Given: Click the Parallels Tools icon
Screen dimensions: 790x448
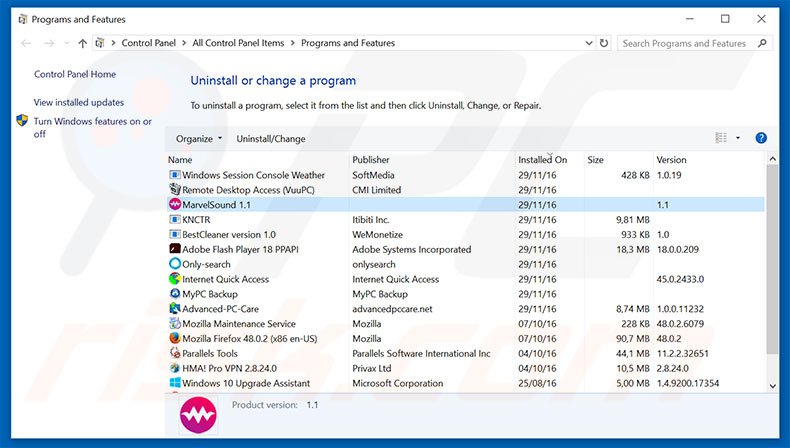Looking at the screenshot, I should click(175, 353).
